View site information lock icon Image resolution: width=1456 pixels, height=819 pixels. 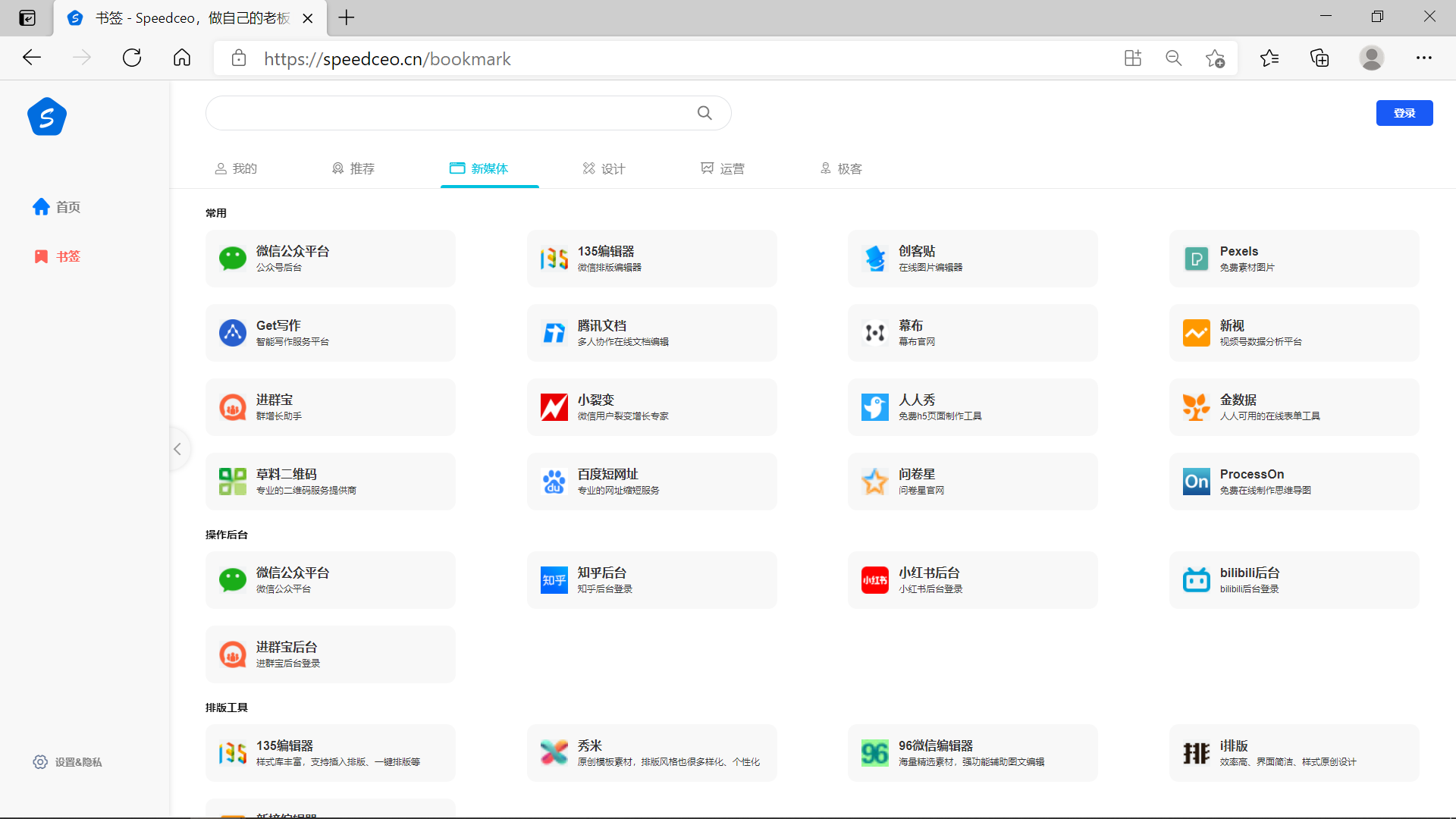click(239, 58)
